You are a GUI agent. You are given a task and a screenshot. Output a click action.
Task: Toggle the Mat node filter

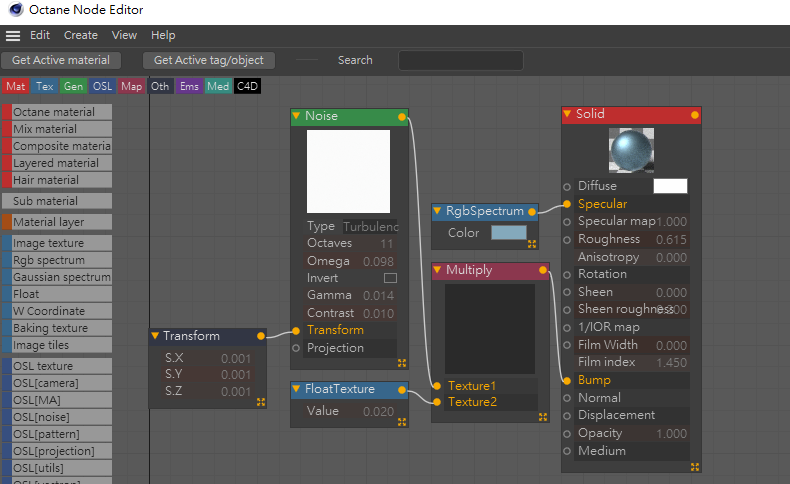coord(16,86)
